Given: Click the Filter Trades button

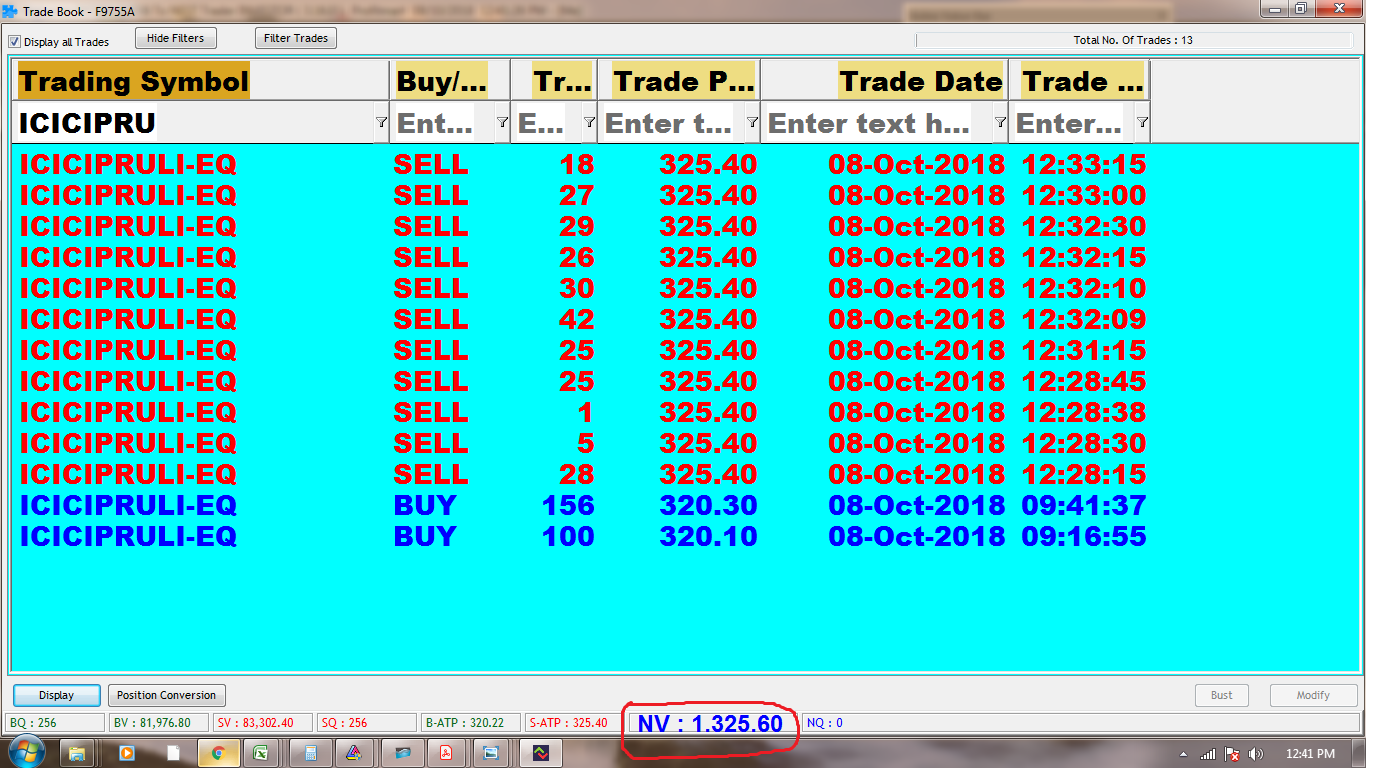Looking at the screenshot, I should [x=296, y=38].
